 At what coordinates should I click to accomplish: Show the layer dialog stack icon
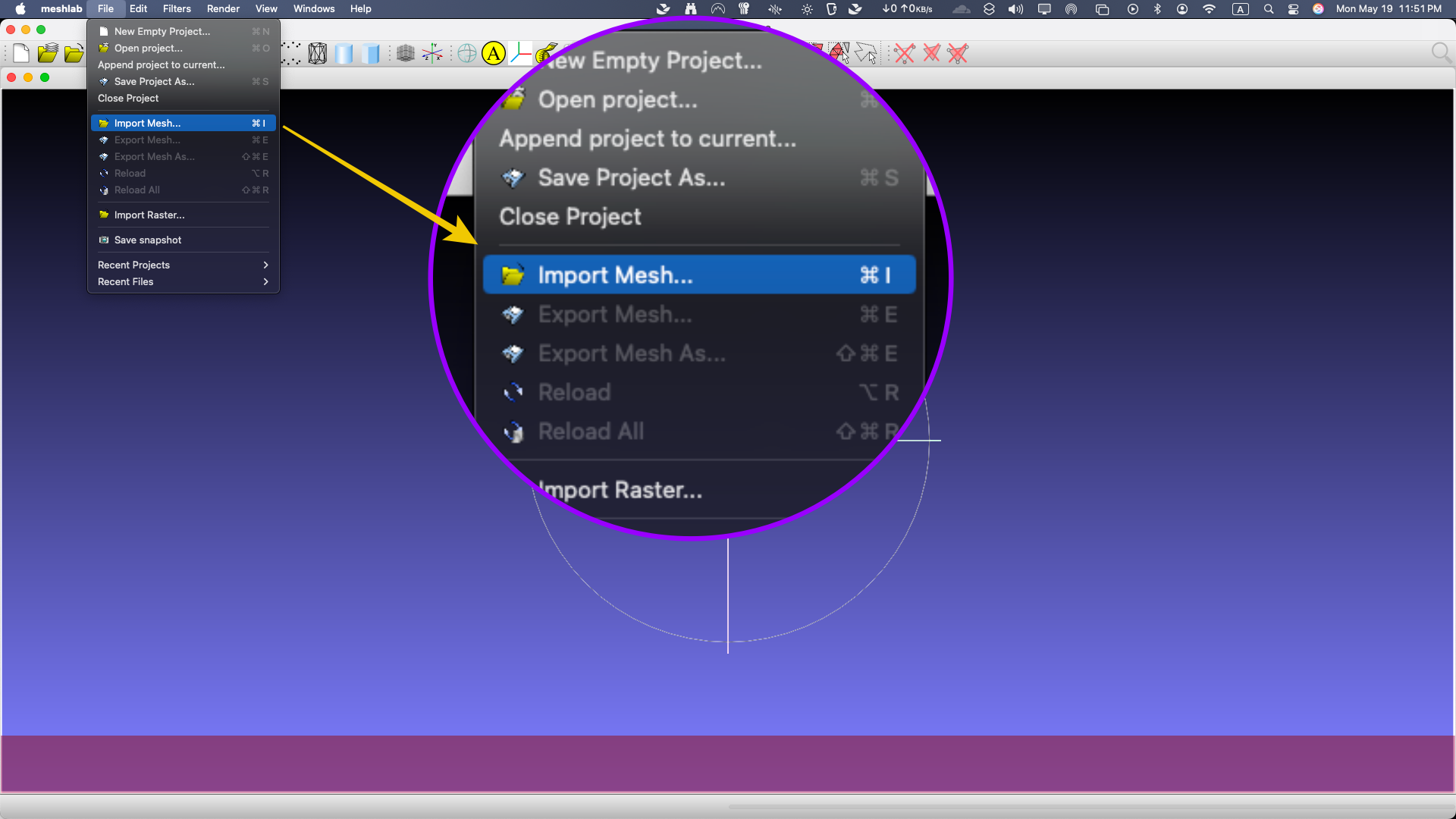click(406, 53)
